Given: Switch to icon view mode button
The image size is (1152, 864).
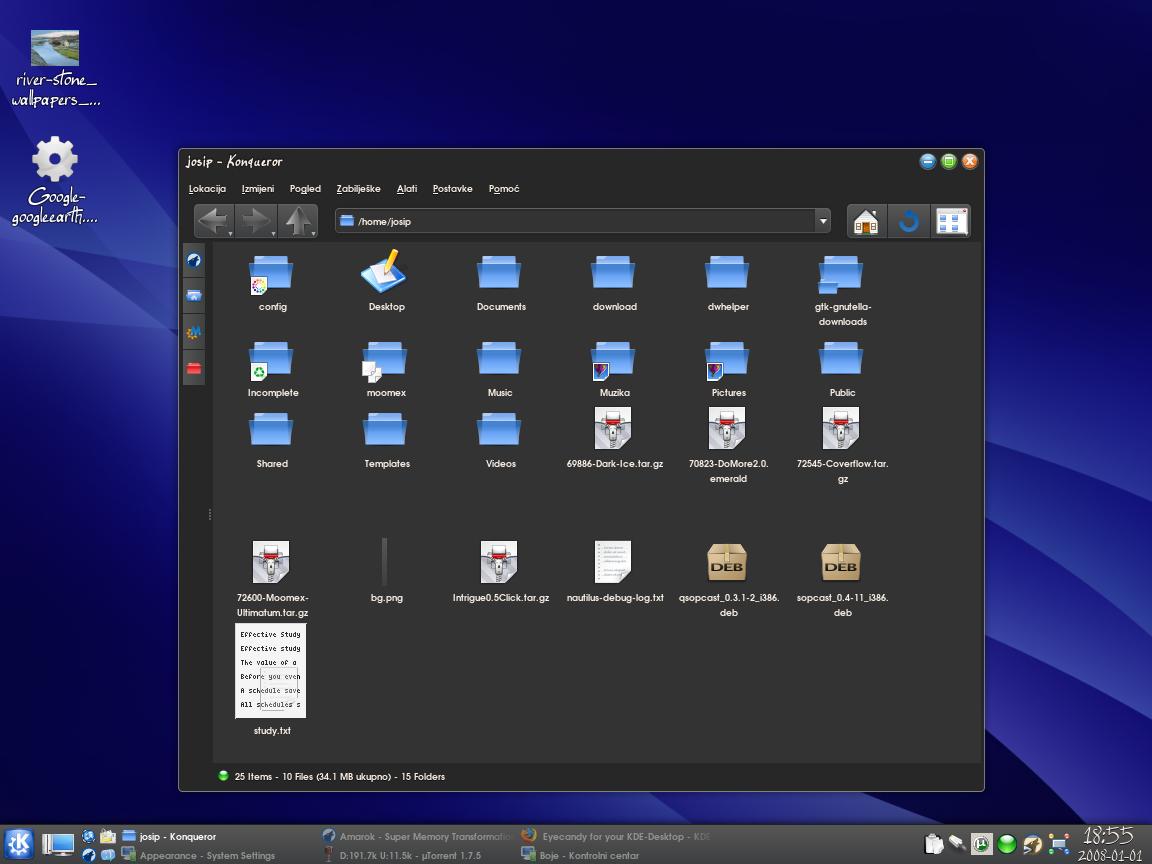Looking at the screenshot, I should [951, 221].
